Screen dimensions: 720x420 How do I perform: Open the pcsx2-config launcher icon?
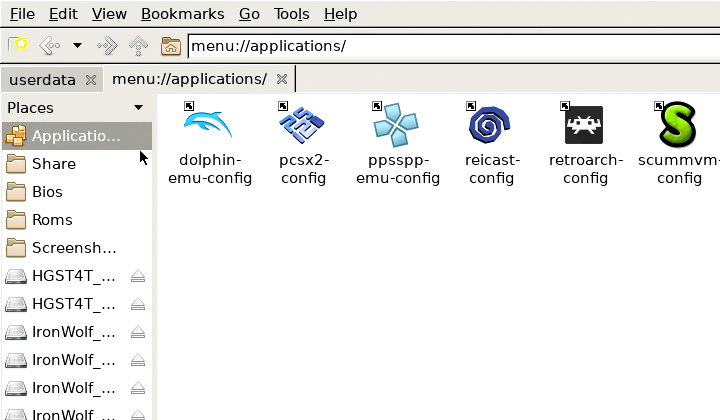tap(302, 125)
